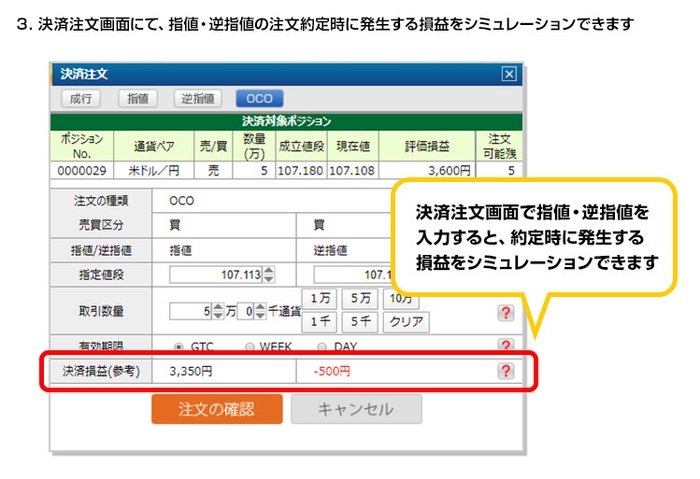Switch to the 指値 order tab
This screenshot has height=479, width=700.
[x=138, y=98]
